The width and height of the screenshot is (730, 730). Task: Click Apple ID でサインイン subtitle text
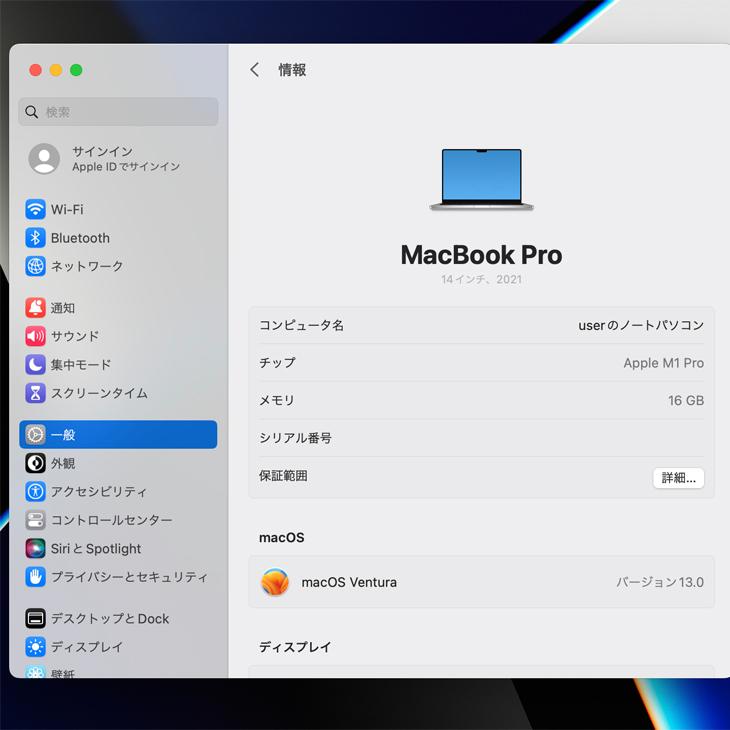(x=126, y=167)
